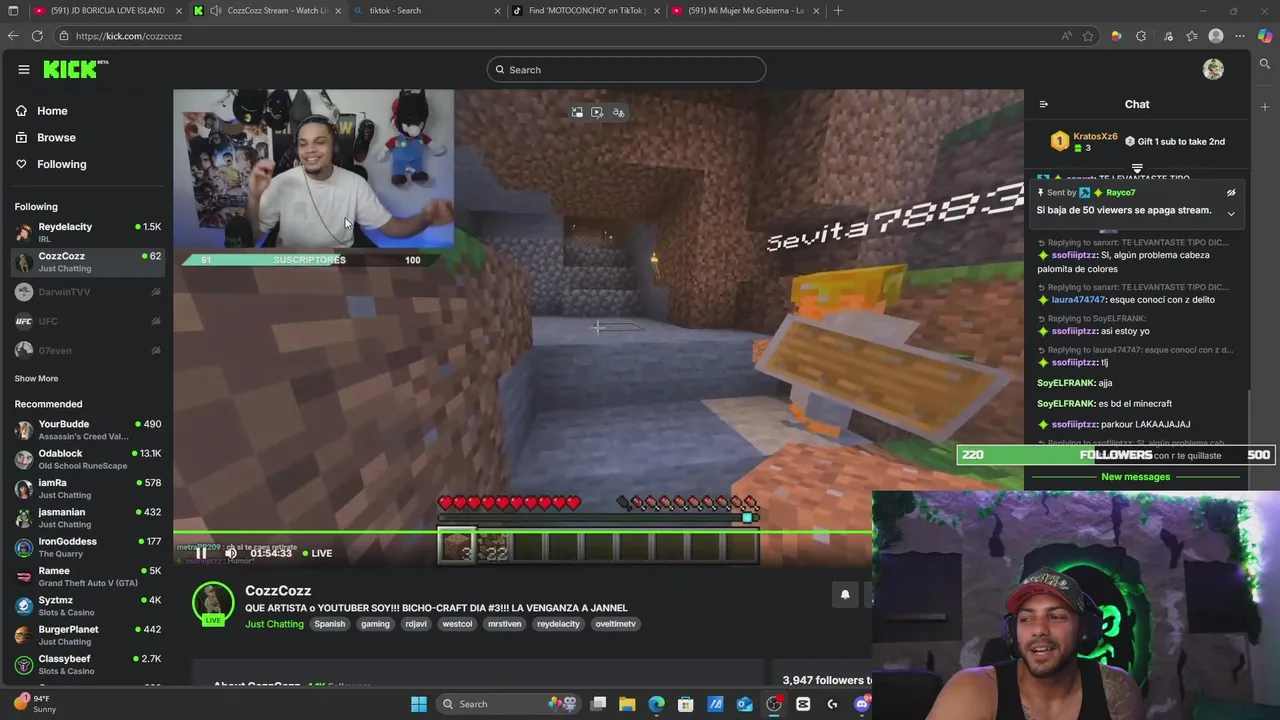The width and height of the screenshot is (1280, 720).
Task: Mute the stream player volume
Action: click(230, 553)
